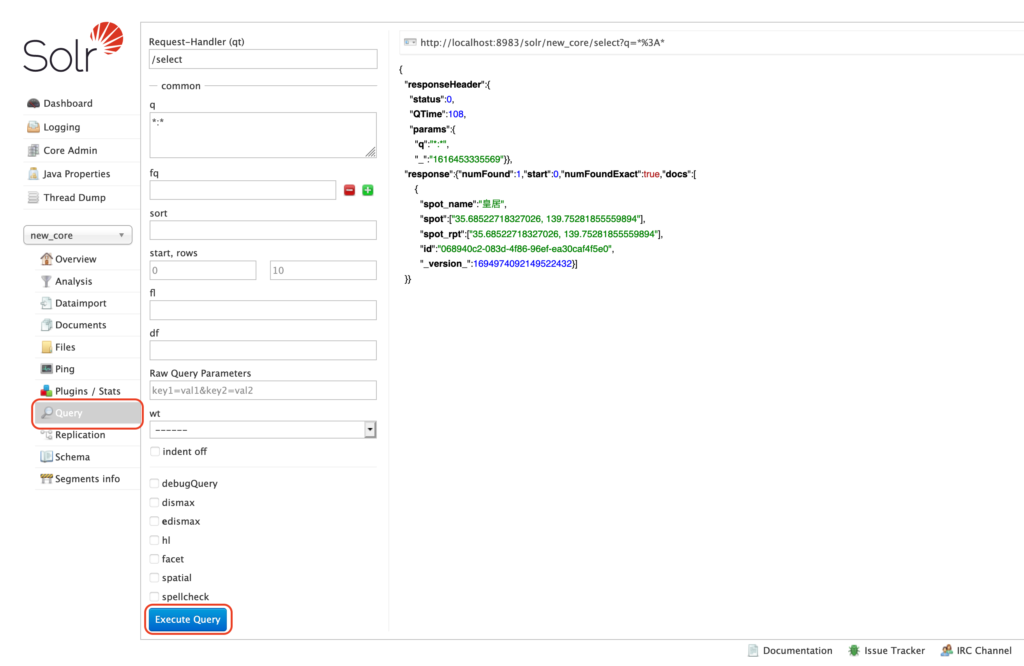
Task: Go to the Dashboard page
Action: coord(68,103)
